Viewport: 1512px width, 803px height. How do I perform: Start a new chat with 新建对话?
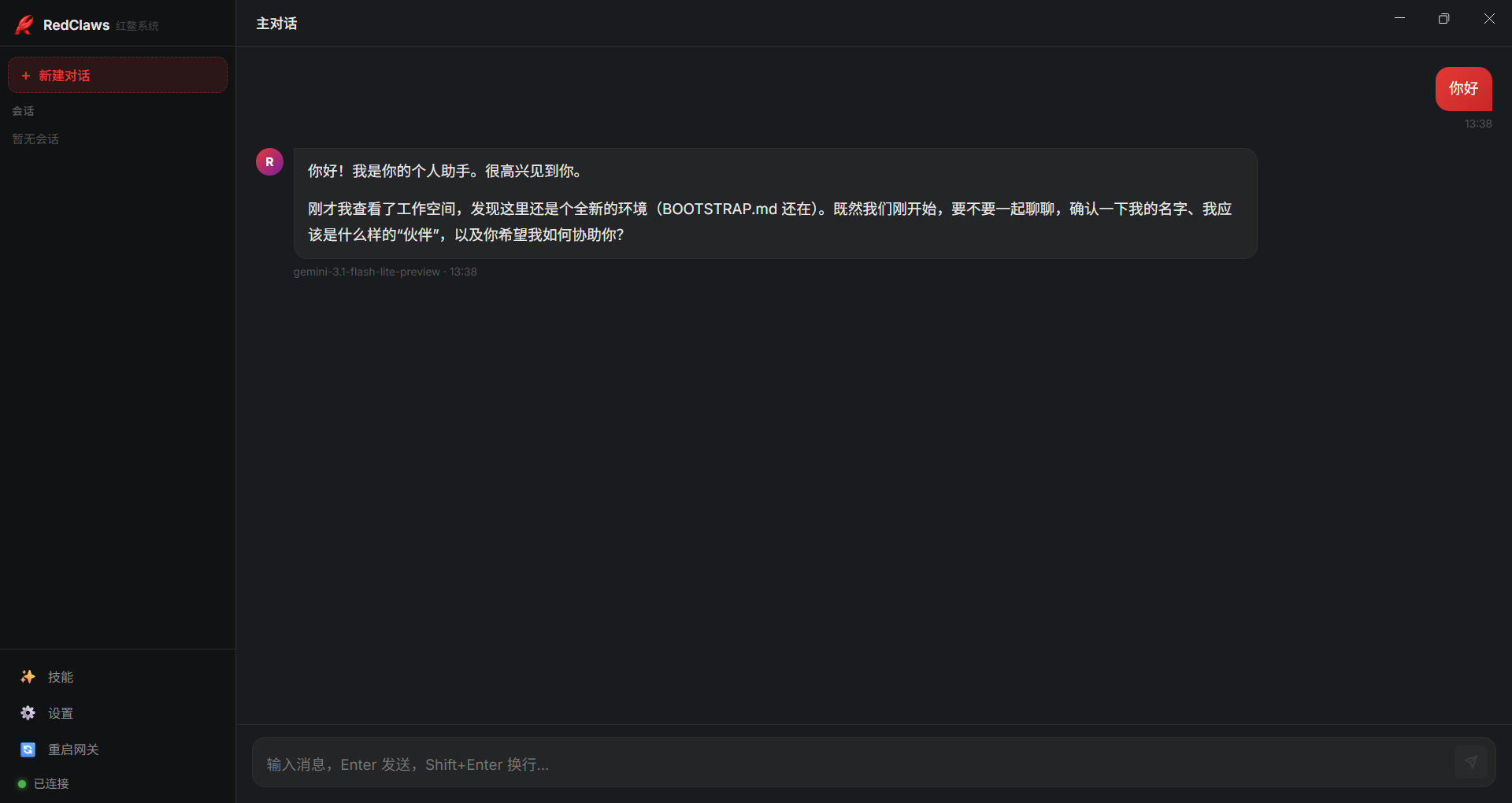[117, 75]
